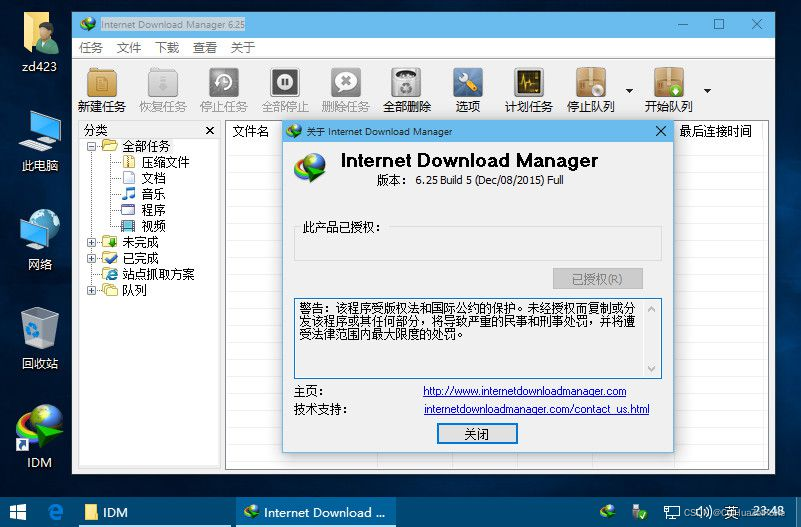Expand the 已完成 tree node
This screenshot has height=527, width=801.
coord(91,258)
